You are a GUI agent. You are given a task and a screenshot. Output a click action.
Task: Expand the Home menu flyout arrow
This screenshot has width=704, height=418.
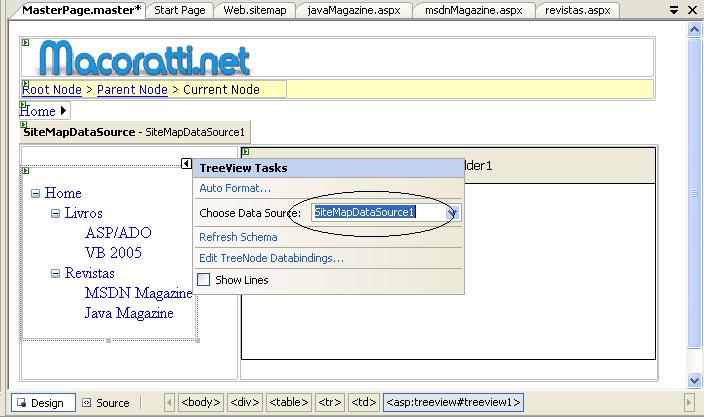coord(63,110)
